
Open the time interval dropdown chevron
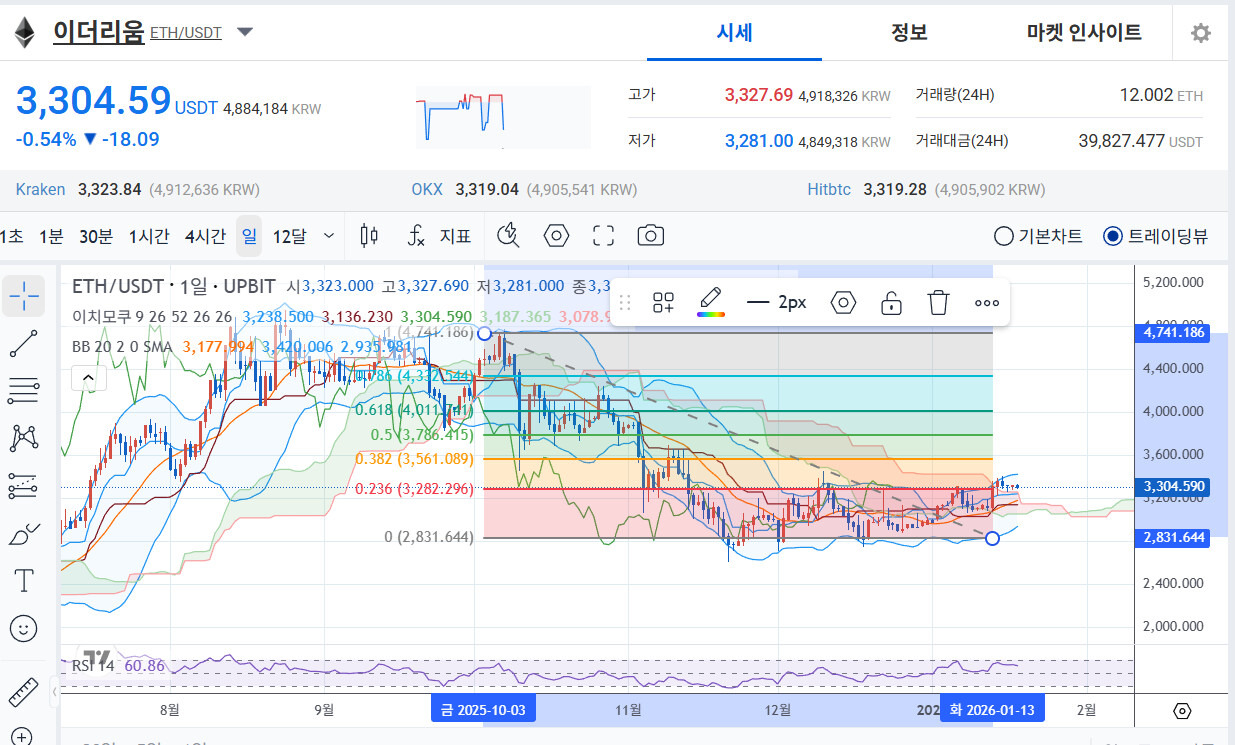click(x=329, y=237)
